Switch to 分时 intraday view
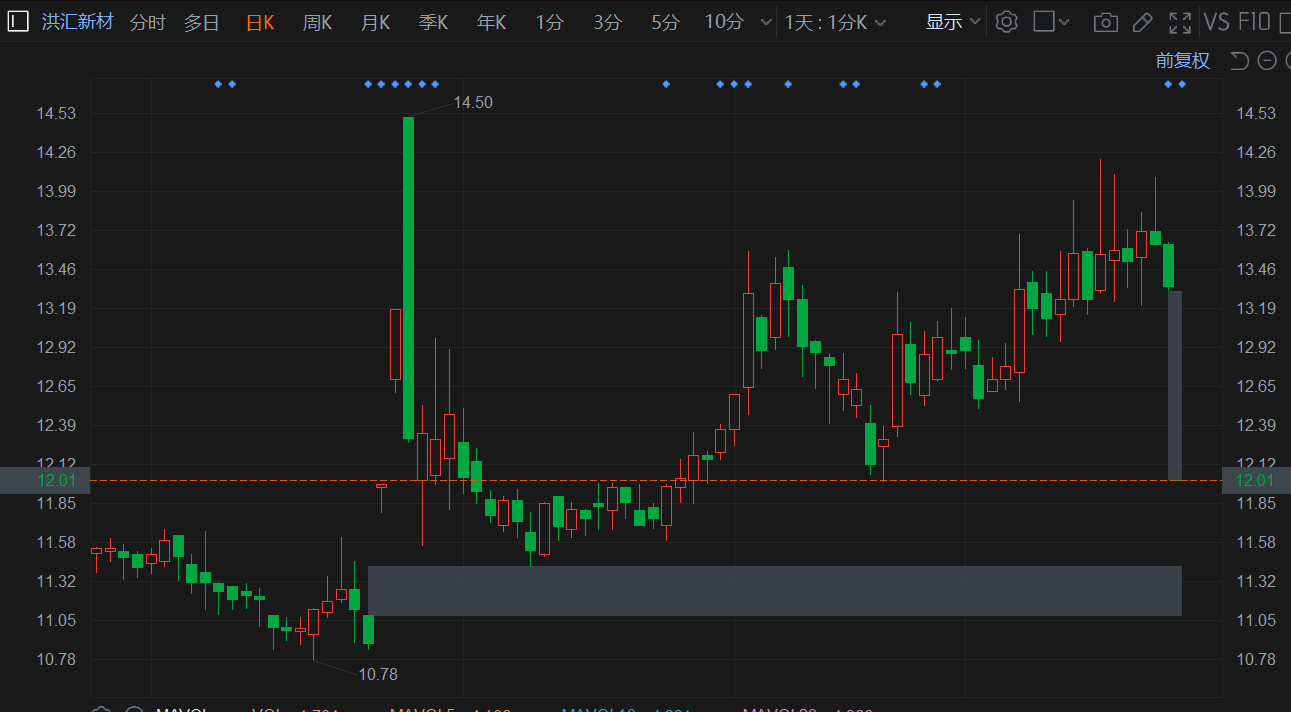This screenshot has height=712, width=1291. click(148, 22)
